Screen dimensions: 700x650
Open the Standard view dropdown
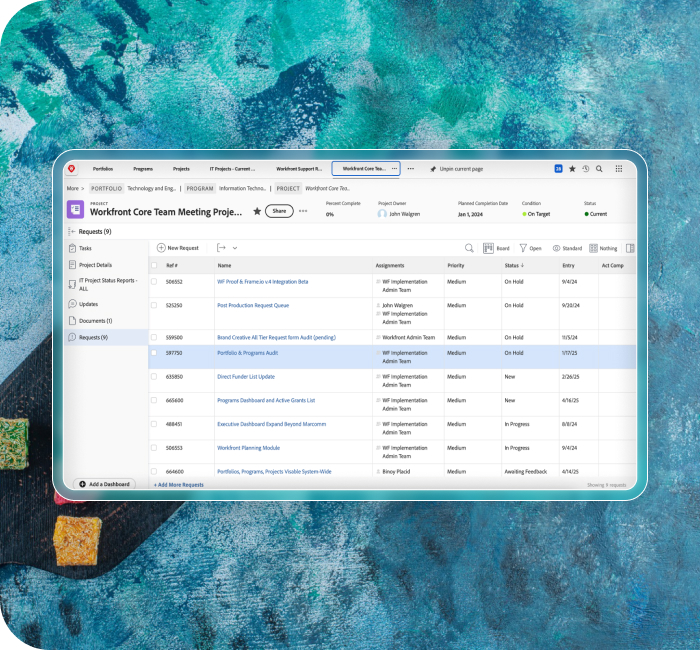tap(567, 248)
